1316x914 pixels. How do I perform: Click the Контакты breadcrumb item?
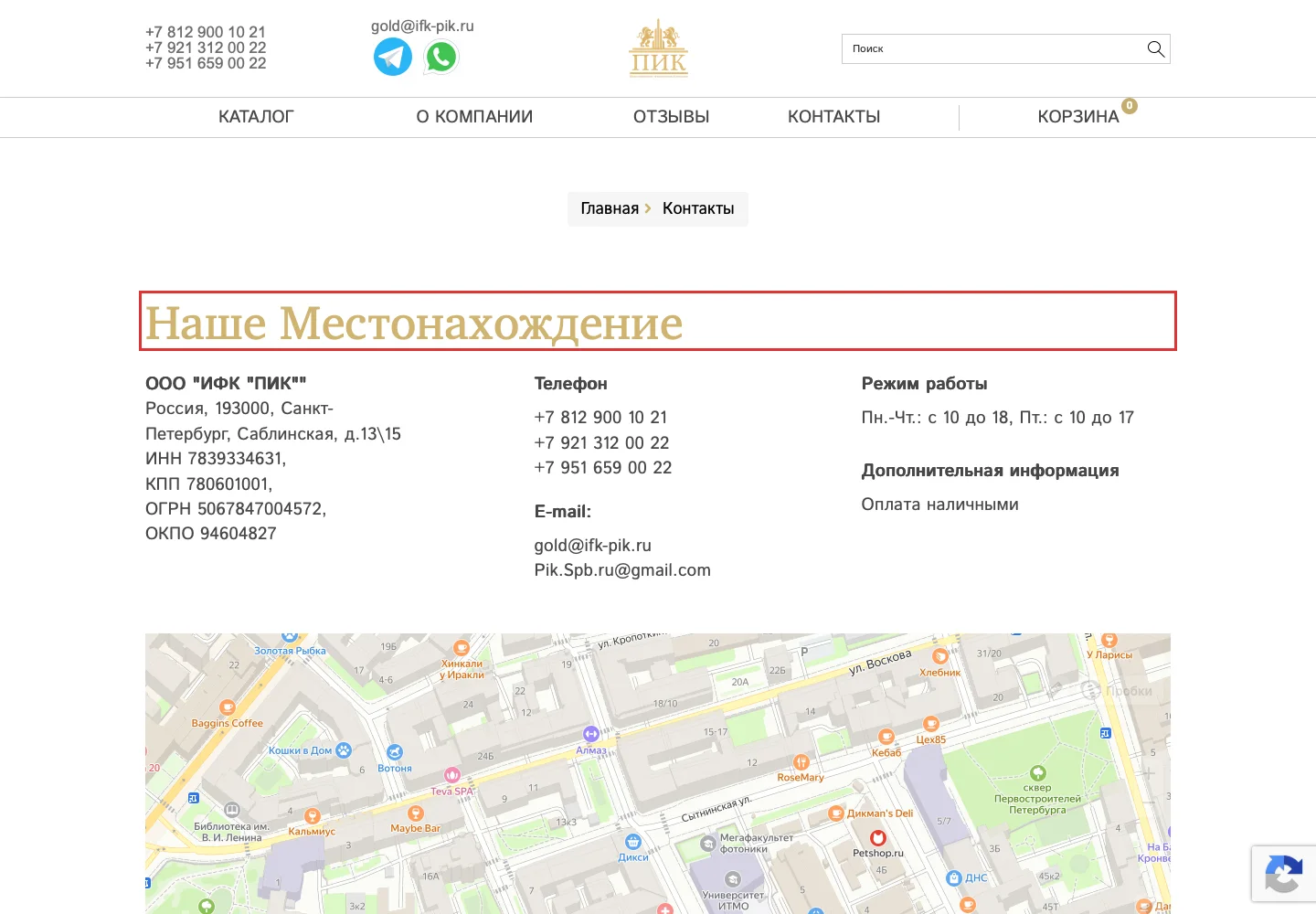[x=698, y=208]
